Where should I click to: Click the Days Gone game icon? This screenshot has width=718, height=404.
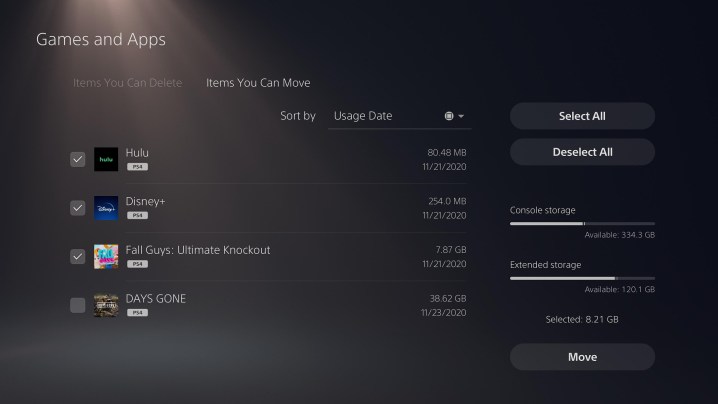click(106, 305)
